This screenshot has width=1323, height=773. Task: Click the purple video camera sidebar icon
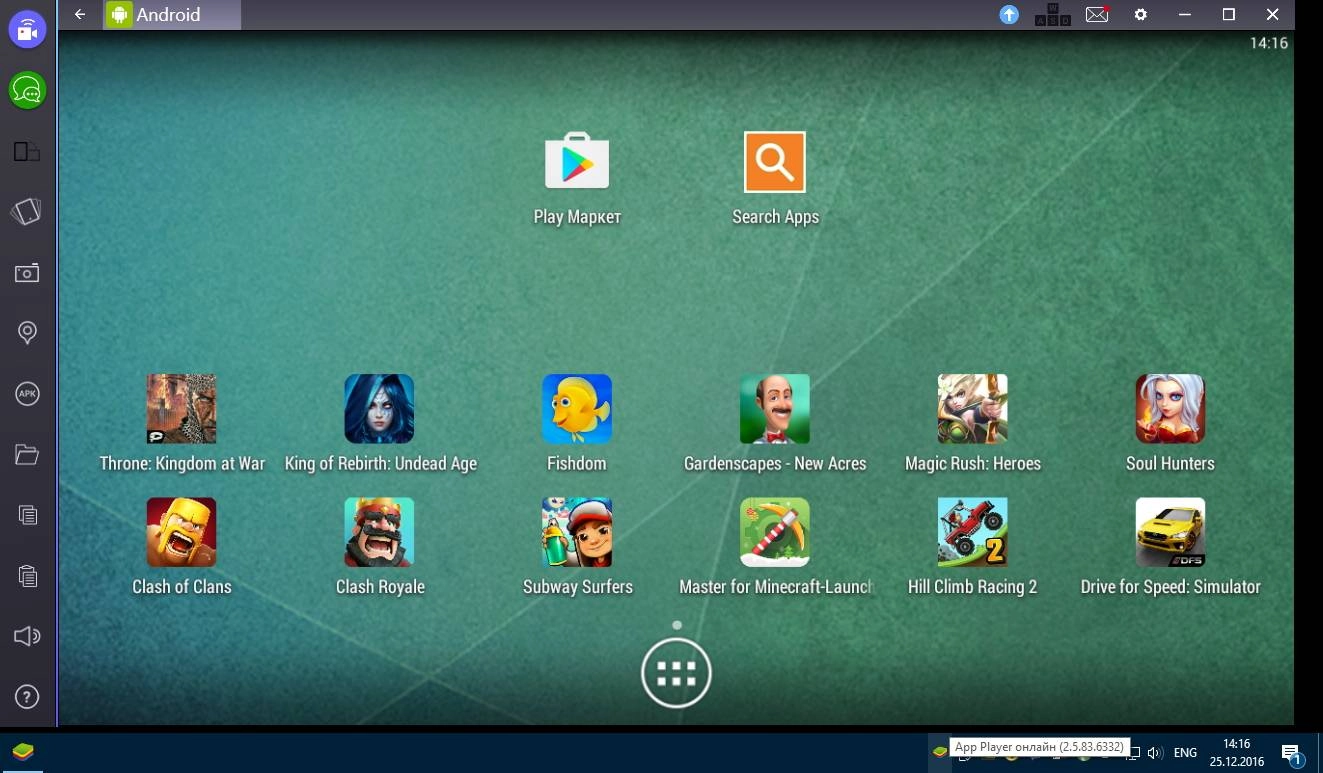pyautogui.click(x=27, y=30)
